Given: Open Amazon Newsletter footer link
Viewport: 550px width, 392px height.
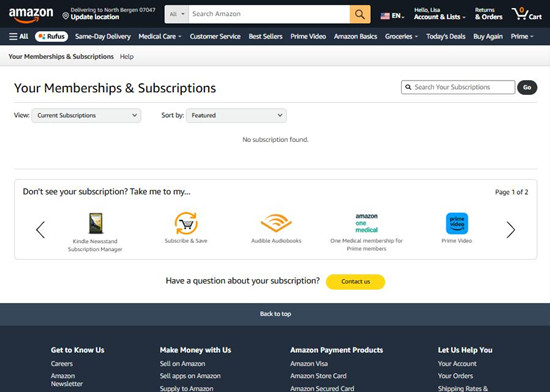Looking at the screenshot, I should [67, 380].
